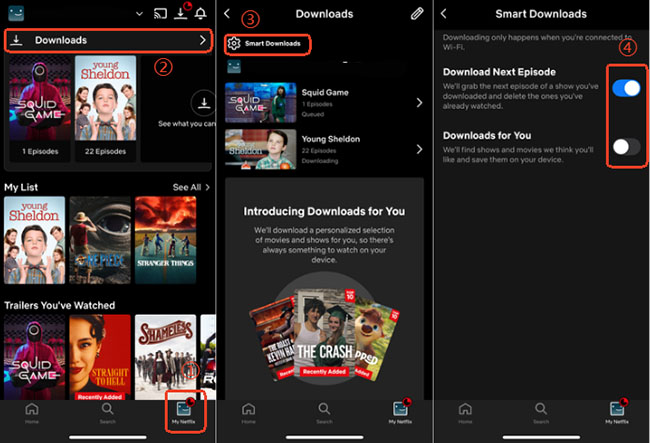Go to Search tab in first screen

tap(107, 413)
